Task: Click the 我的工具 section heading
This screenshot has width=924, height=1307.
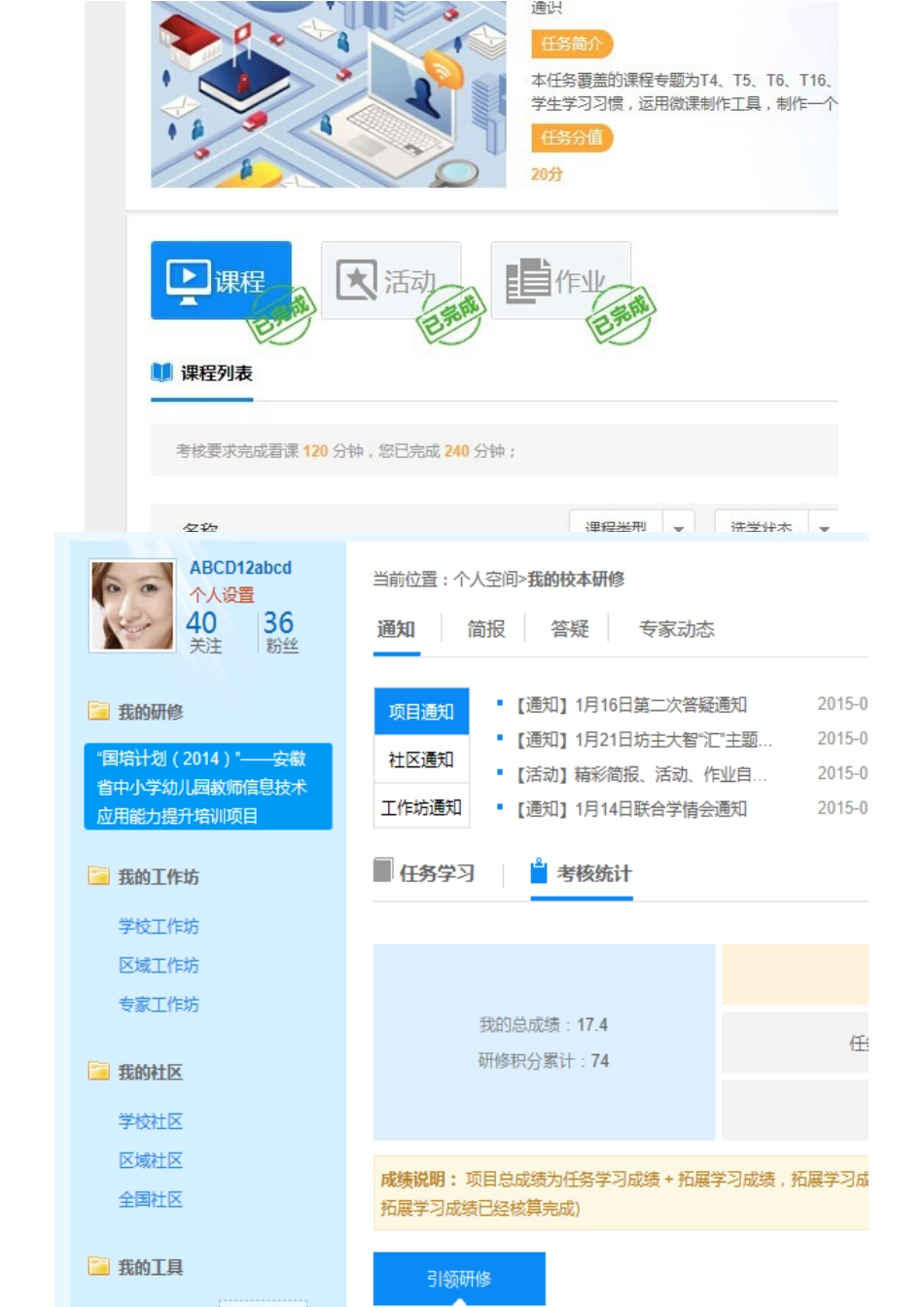Action: (x=151, y=1267)
